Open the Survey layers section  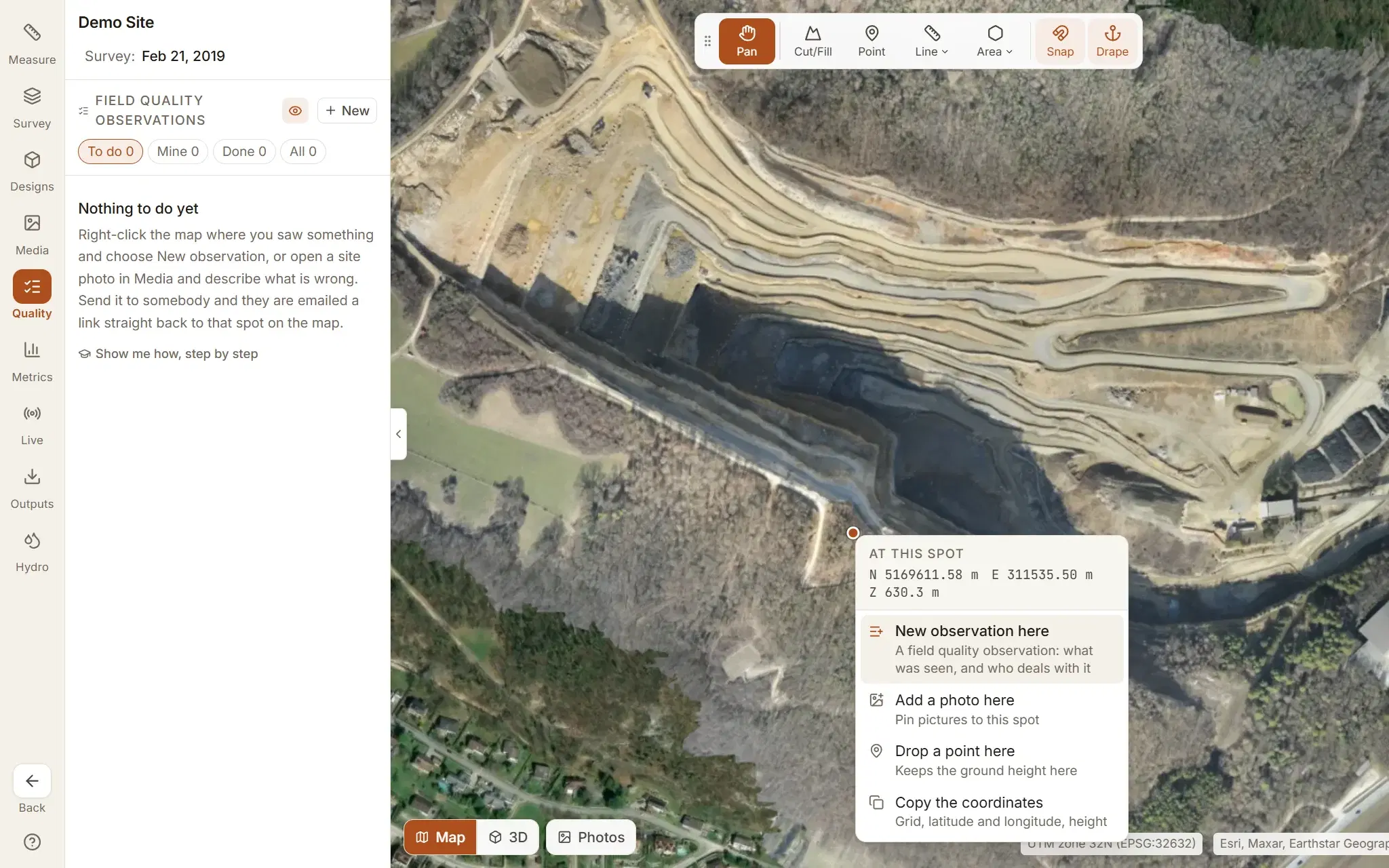(32, 108)
